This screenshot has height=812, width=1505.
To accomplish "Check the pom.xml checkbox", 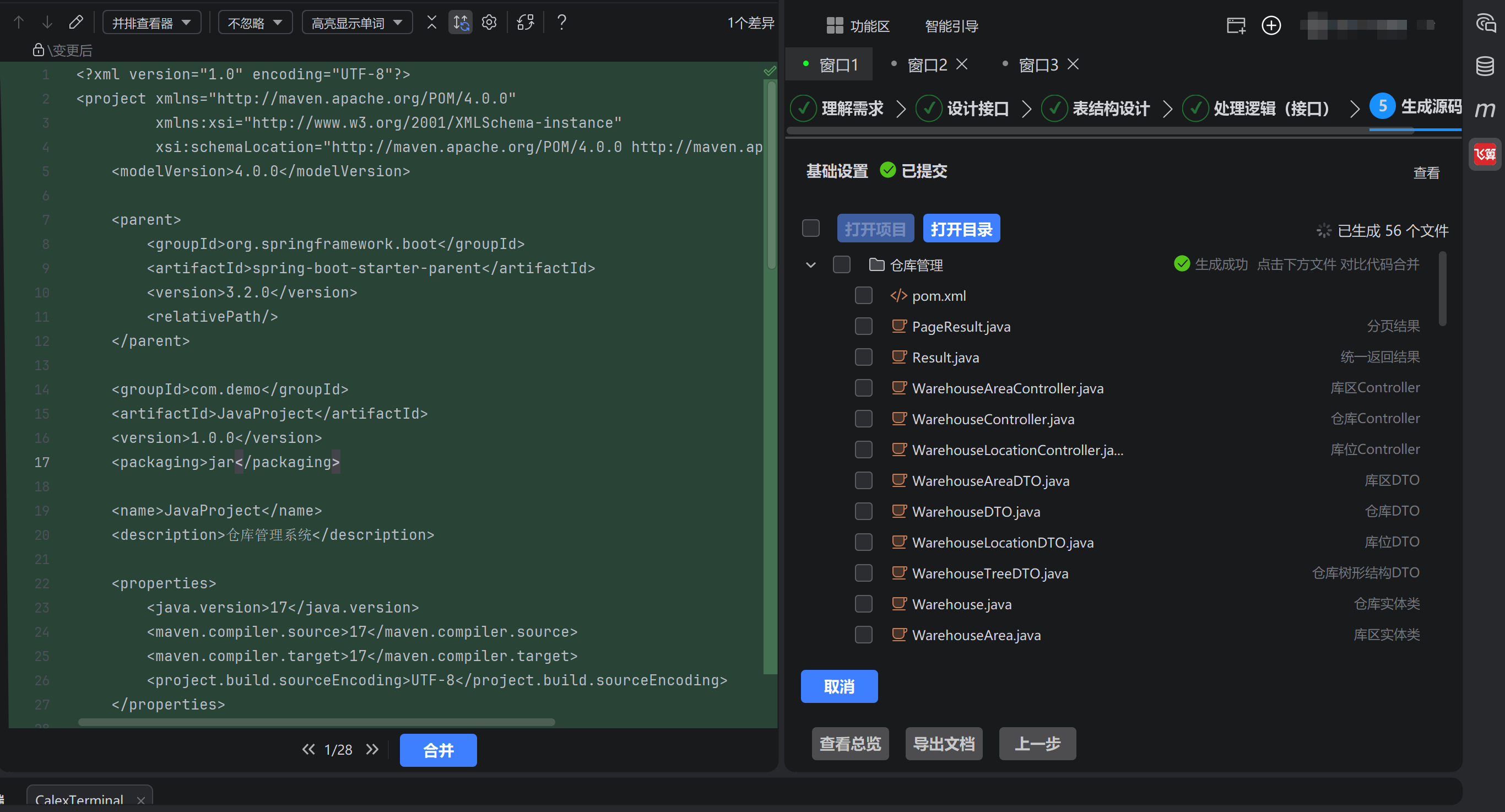I will point(864,296).
